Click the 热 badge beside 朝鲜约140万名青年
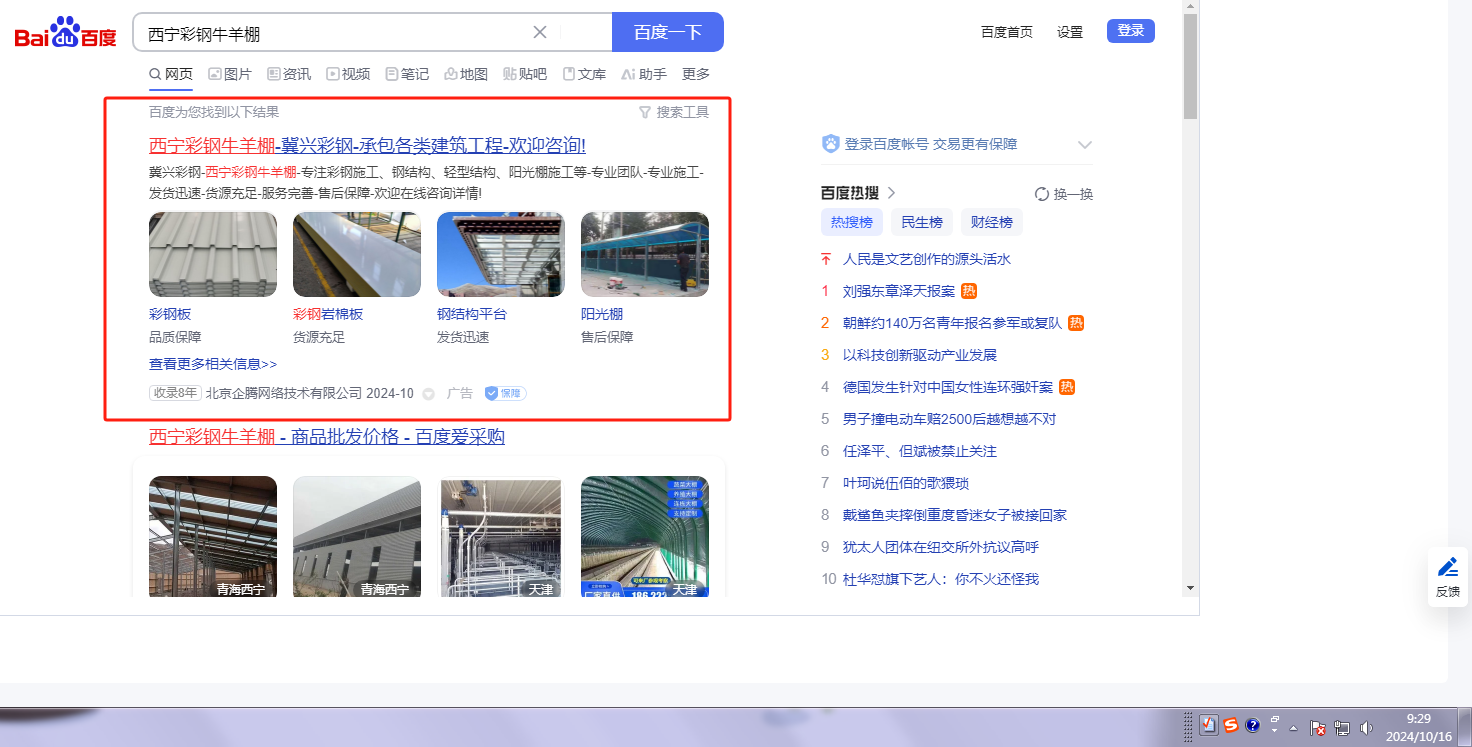 tap(1076, 323)
